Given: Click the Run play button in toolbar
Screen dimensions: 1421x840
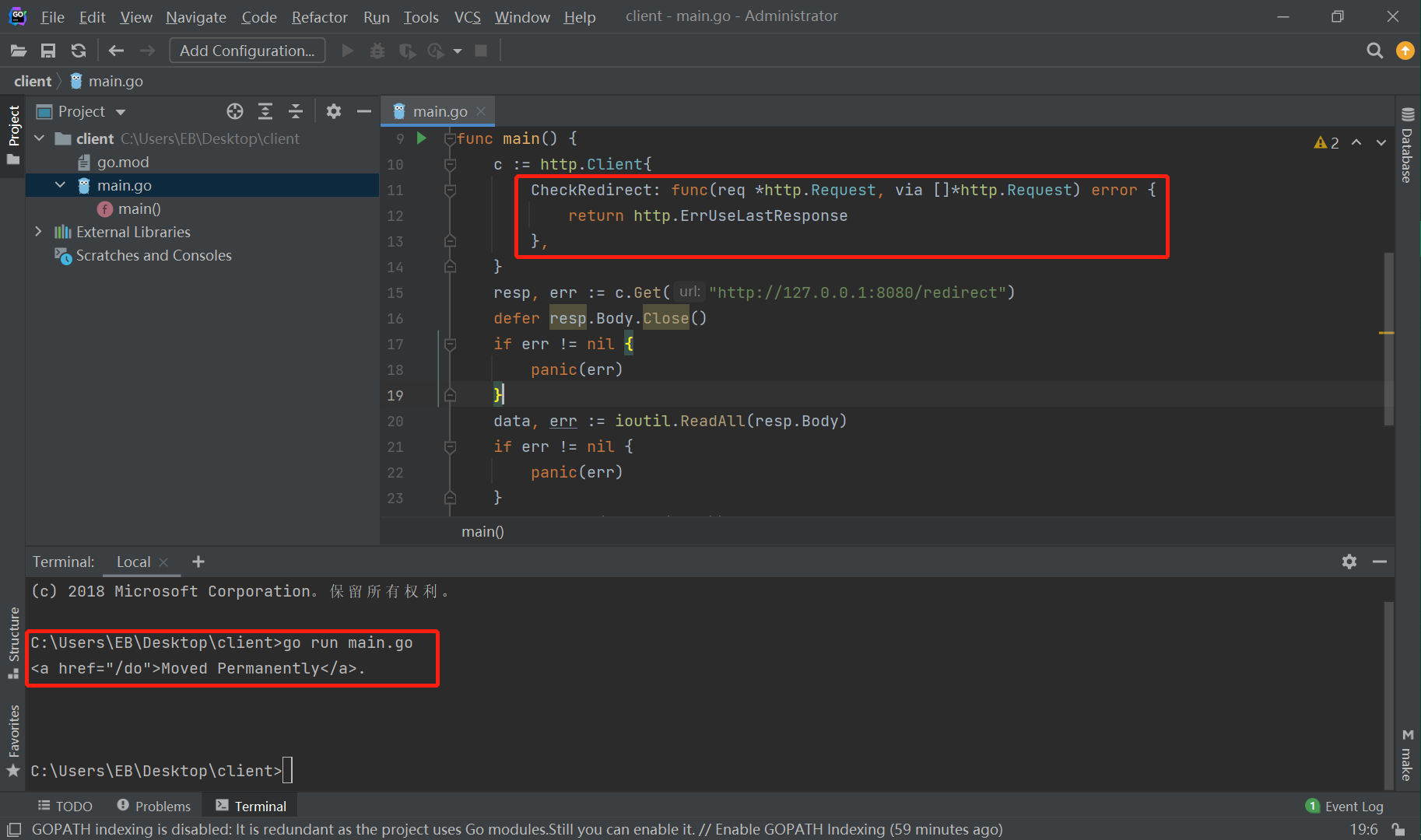Looking at the screenshot, I should pos(348,51).
